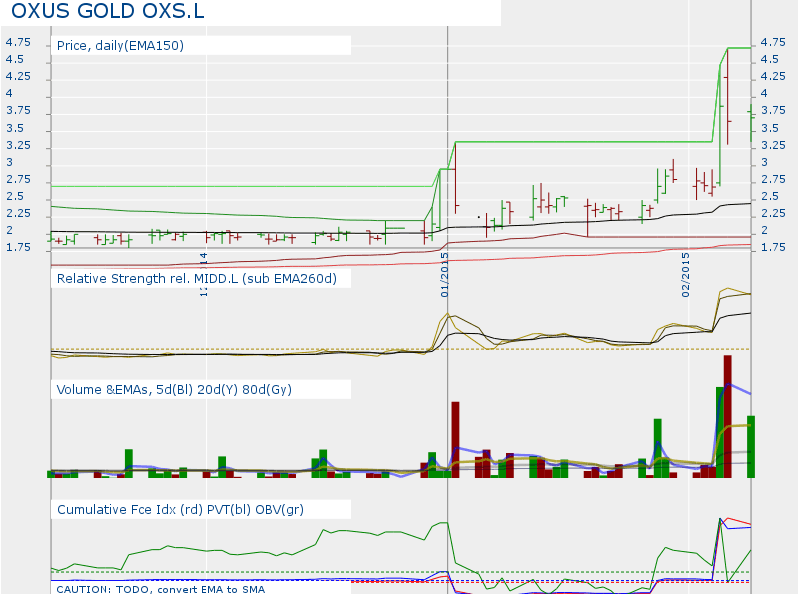Click the last green volume bar at right edge
798x594 pixels.
pyautogui.click(x=751, y=447)
